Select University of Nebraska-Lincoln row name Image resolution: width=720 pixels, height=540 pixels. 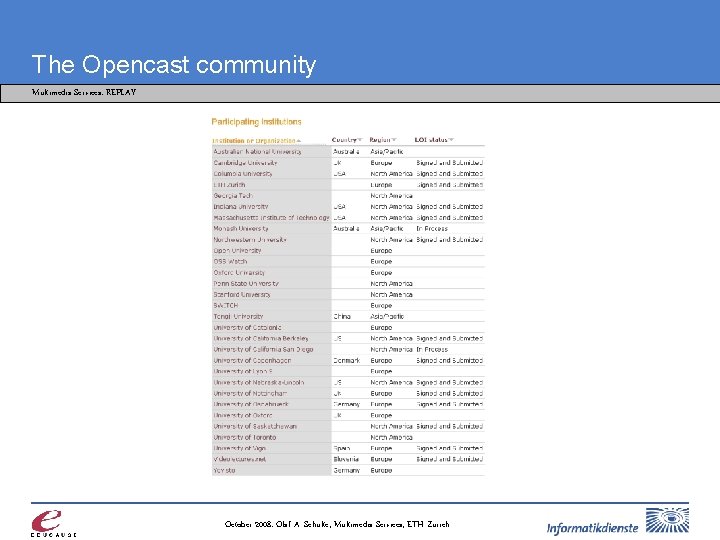pyautogui.click(x=259, y=382)
